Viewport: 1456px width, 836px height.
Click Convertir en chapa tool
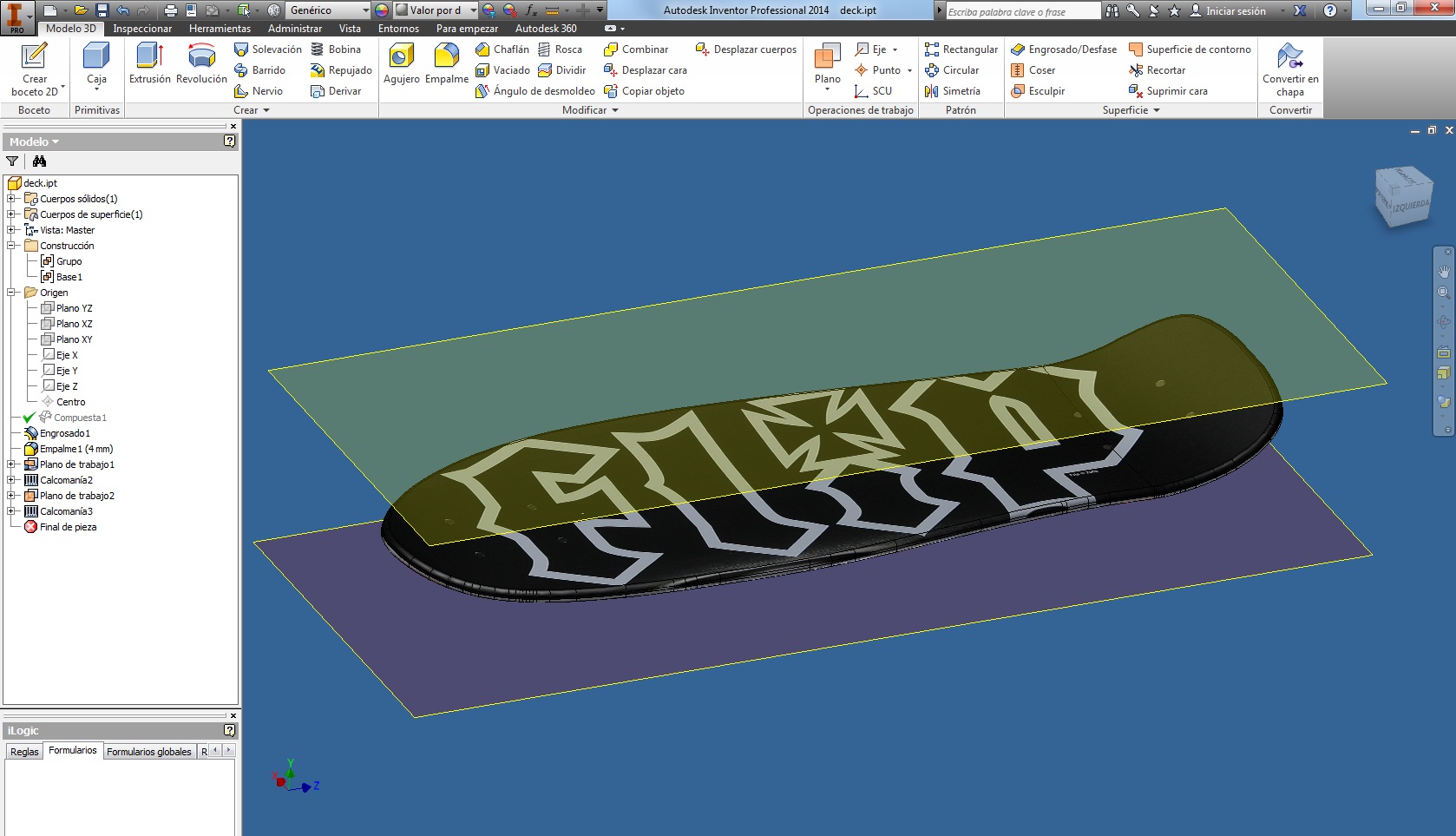(1290, 69)
